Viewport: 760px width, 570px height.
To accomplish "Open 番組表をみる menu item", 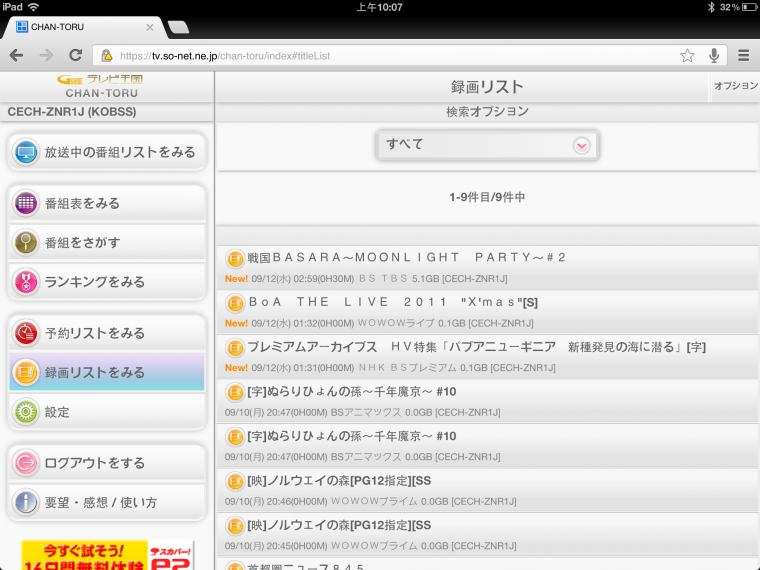I will (x=107, y=203).
